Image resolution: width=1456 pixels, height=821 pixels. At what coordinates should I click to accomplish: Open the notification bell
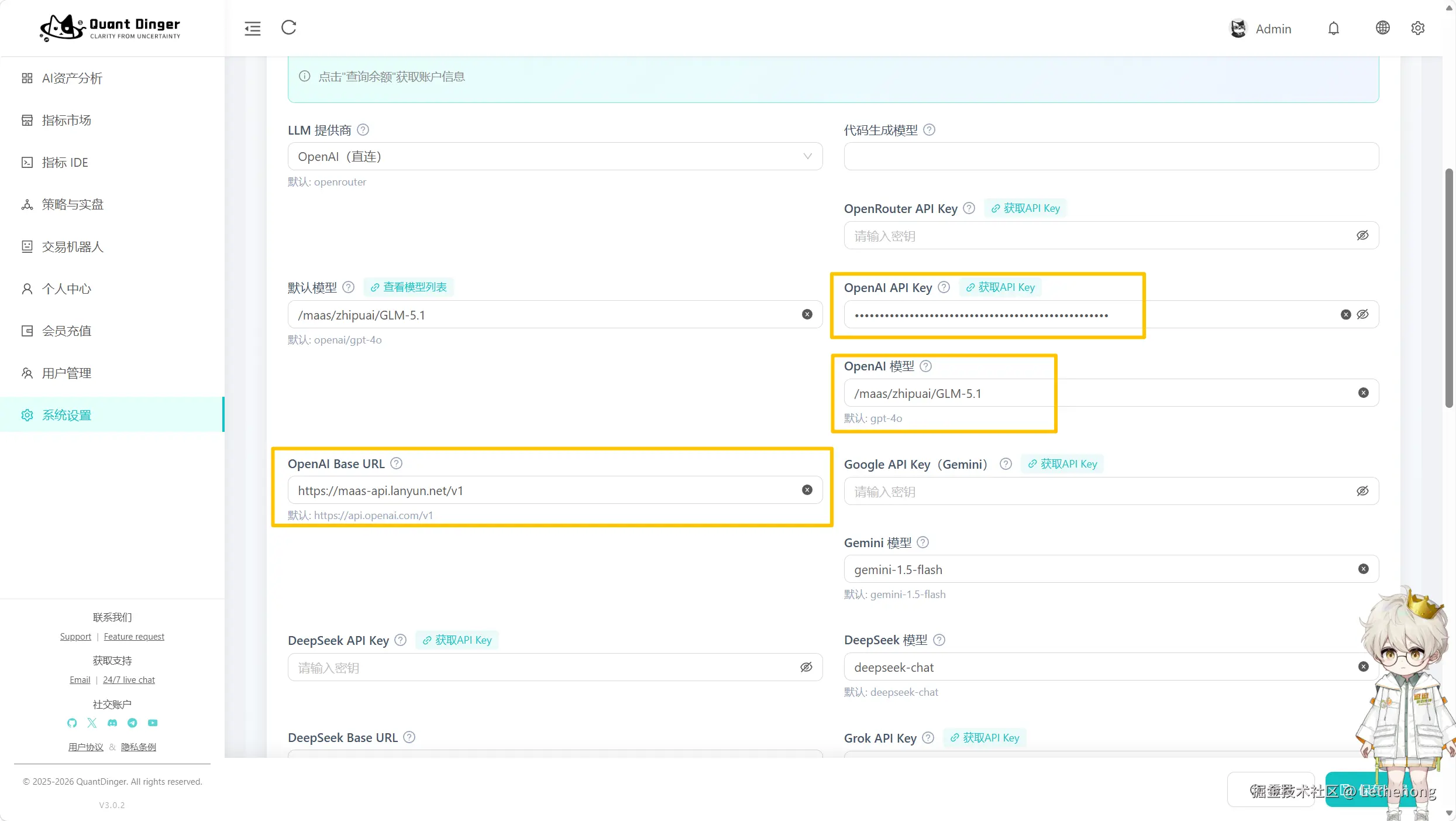pyautogui.click(x=1333, y=28)
